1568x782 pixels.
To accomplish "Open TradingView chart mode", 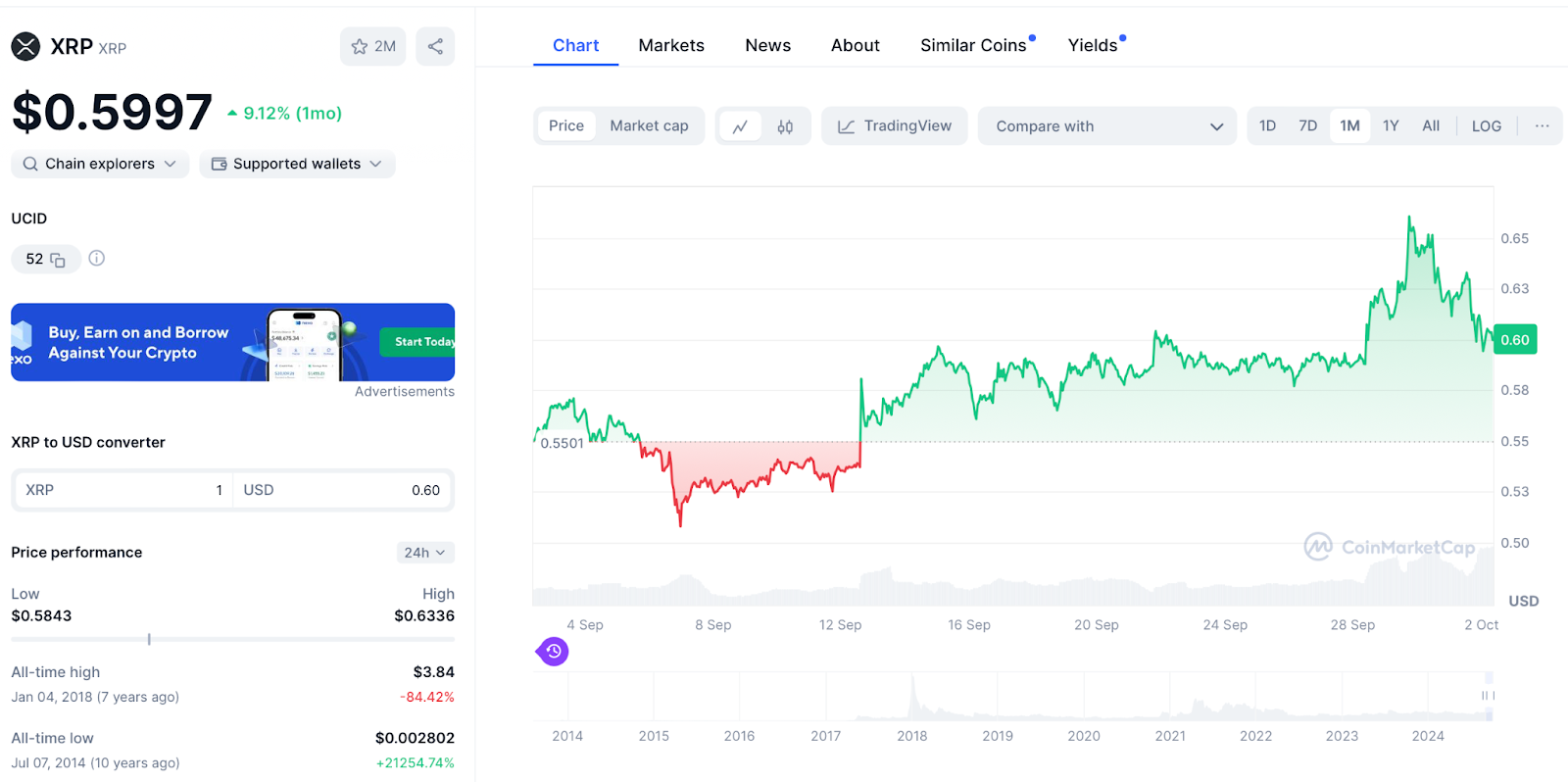I will [895, 126].
